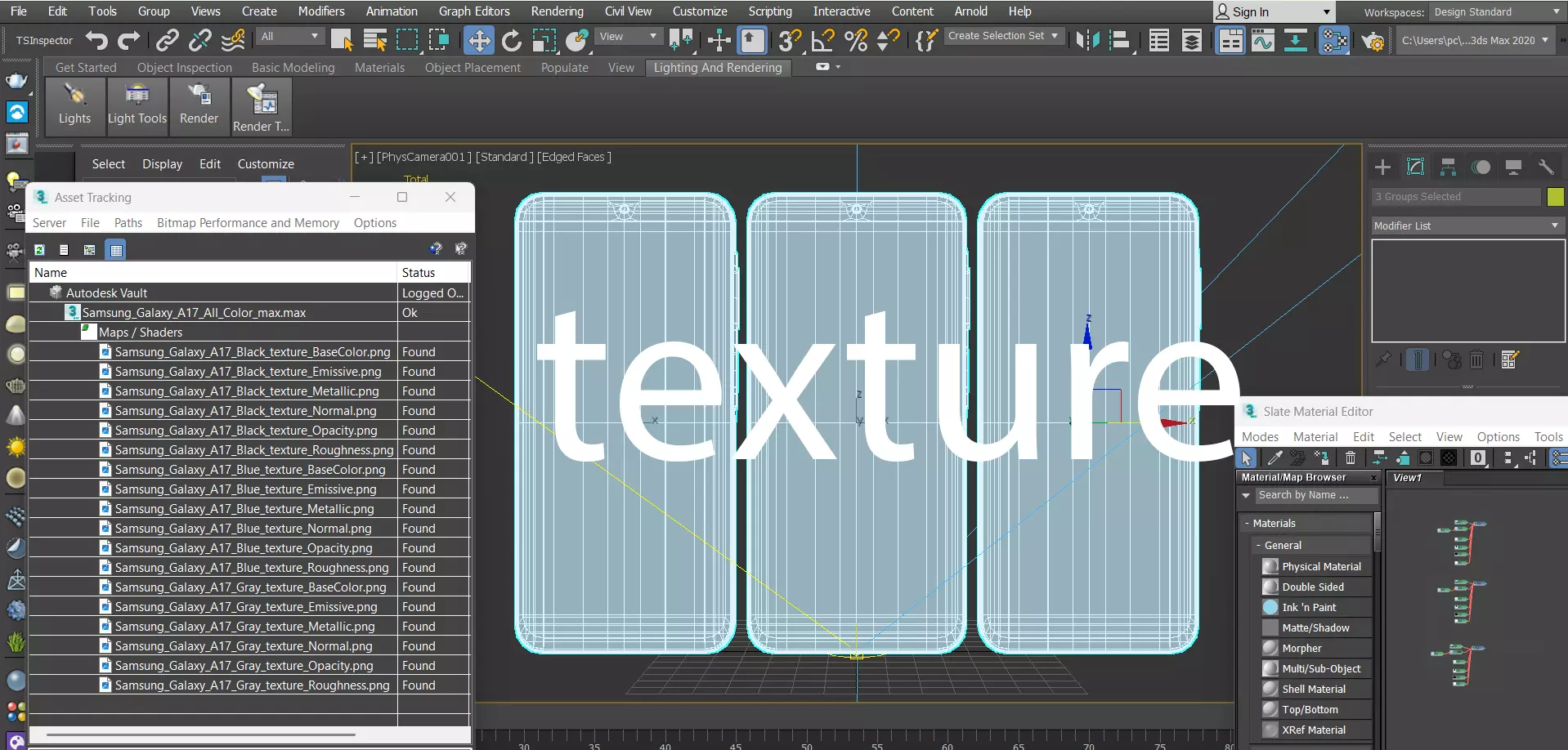The height and width of the screenshot is (750, 1568).
Task: Click the Search by Name field
Action: [1317, 495]
